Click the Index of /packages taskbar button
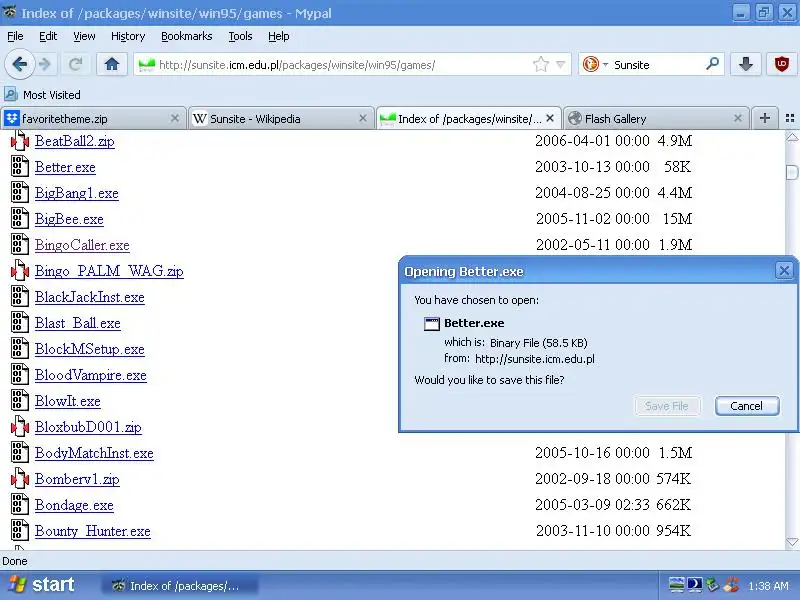Image resolution: width=800 pixels, height=600 pixels. click(x=180, y=586)
